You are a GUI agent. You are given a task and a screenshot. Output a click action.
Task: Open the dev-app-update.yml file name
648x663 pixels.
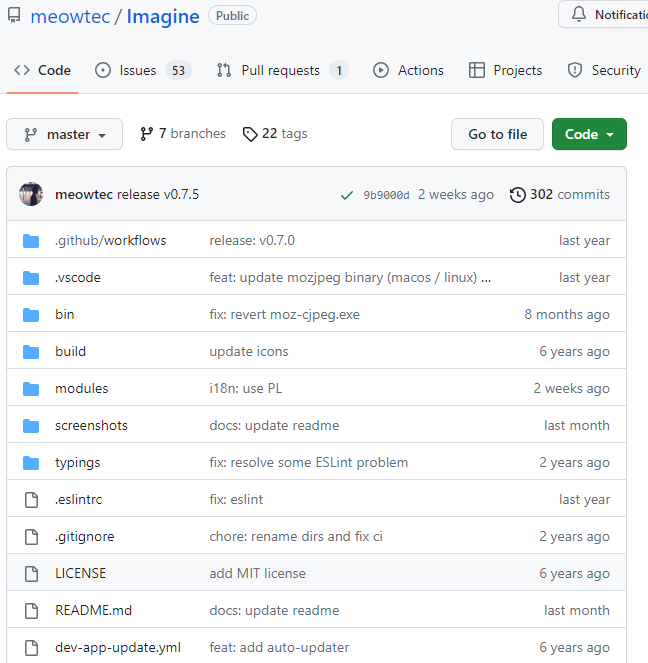pos(118,648)
